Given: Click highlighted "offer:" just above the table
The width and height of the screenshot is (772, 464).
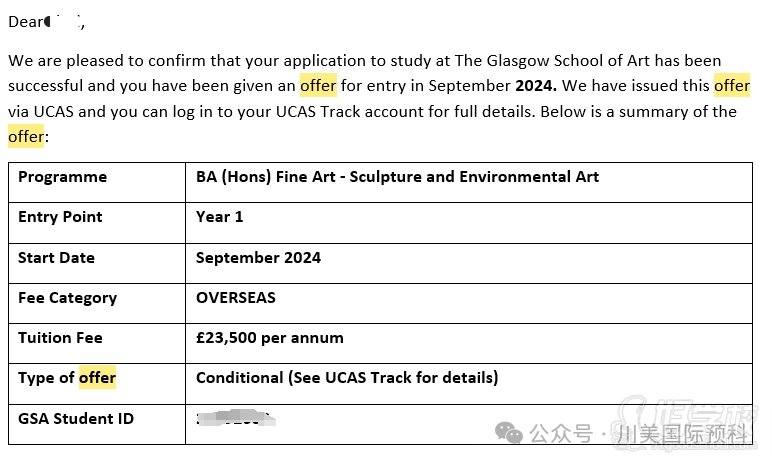Looking at the screenshot, I should [27, 136].
